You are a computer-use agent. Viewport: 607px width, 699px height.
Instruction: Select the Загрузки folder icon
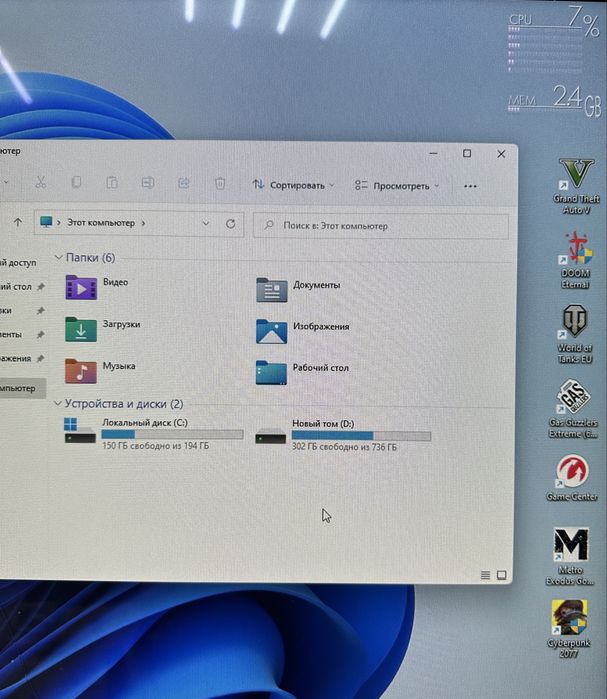(81, 329)
